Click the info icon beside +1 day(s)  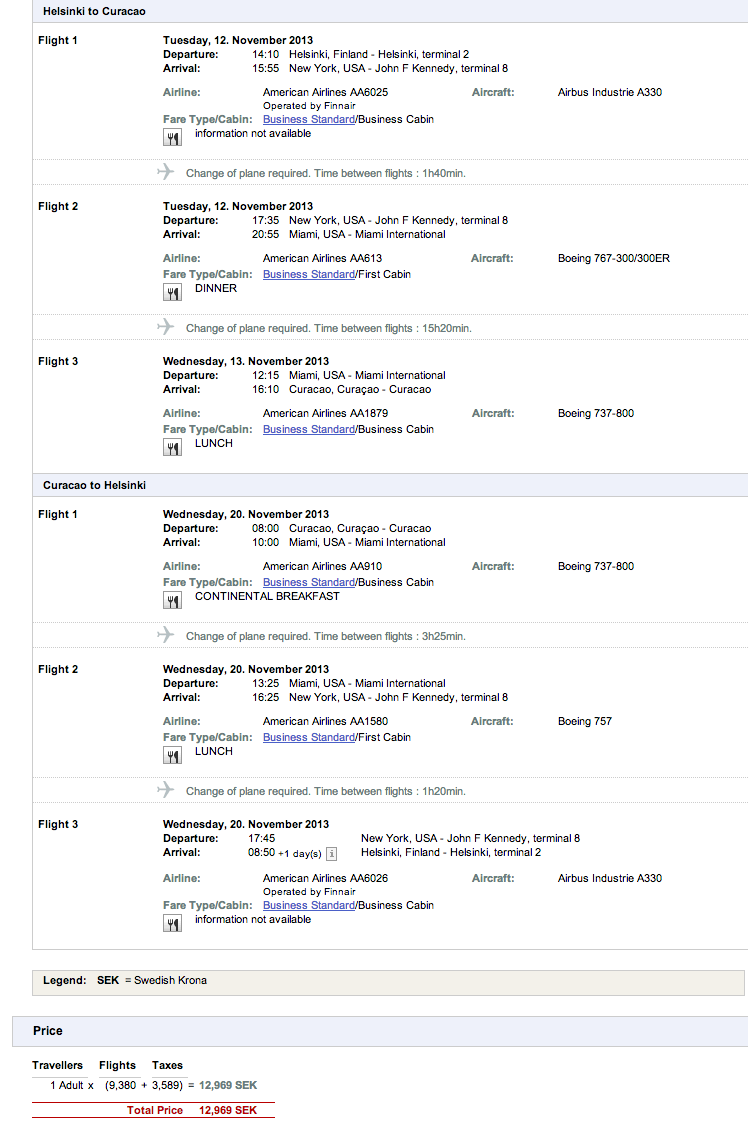click(x=331, y=854)
